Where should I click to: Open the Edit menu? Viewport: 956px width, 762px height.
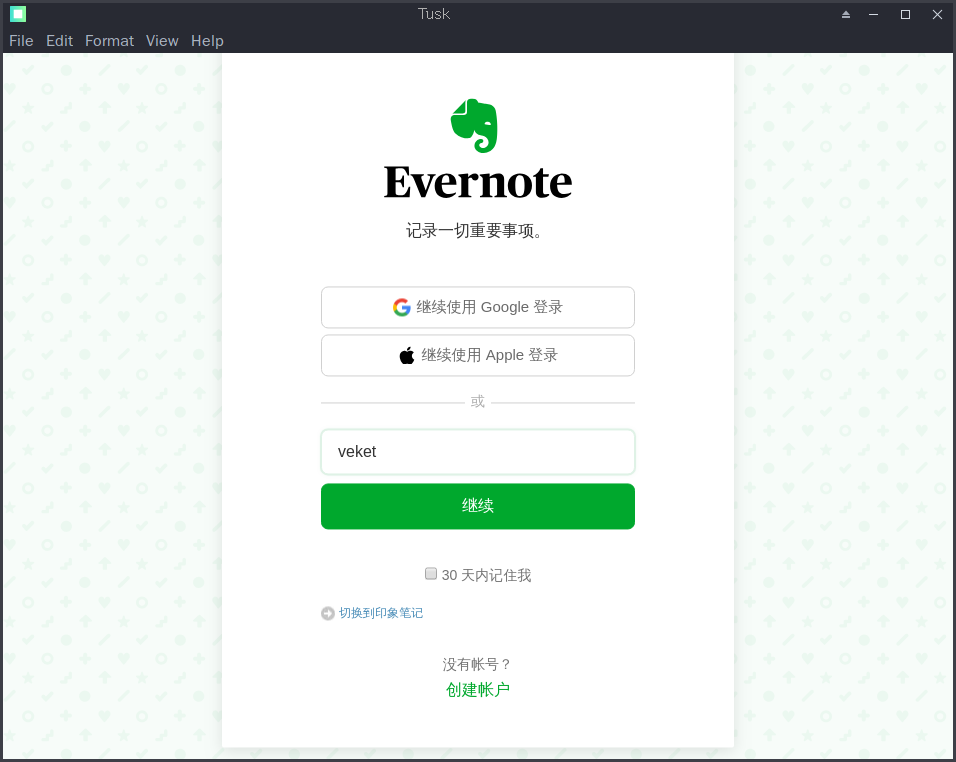59,41
